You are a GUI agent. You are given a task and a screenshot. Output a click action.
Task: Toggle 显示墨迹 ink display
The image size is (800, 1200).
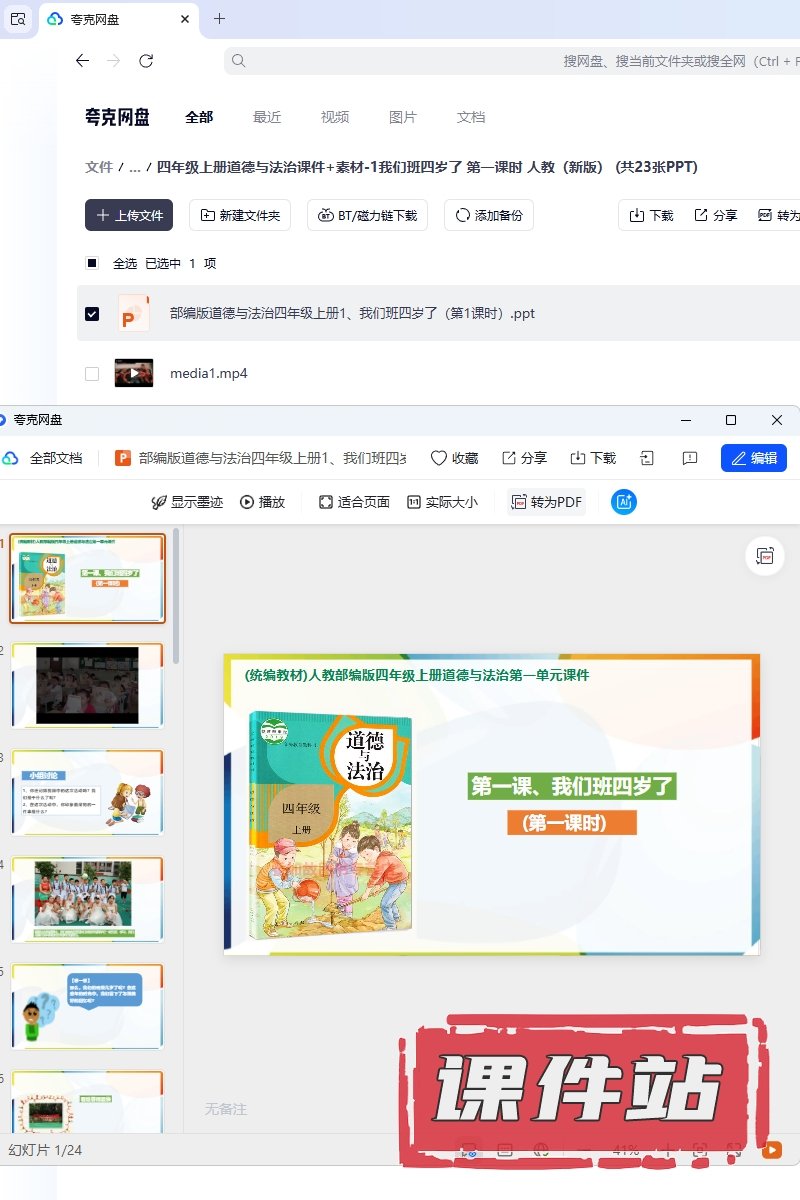pyautogui.click(x=187, y=502)
